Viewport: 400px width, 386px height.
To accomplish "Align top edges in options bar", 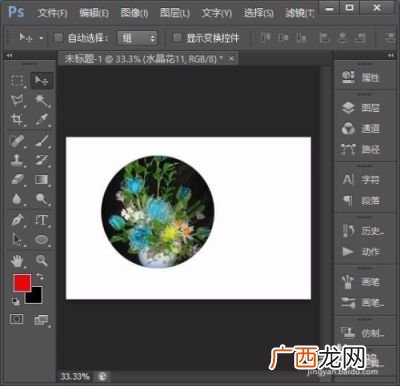I will (265, 38).
